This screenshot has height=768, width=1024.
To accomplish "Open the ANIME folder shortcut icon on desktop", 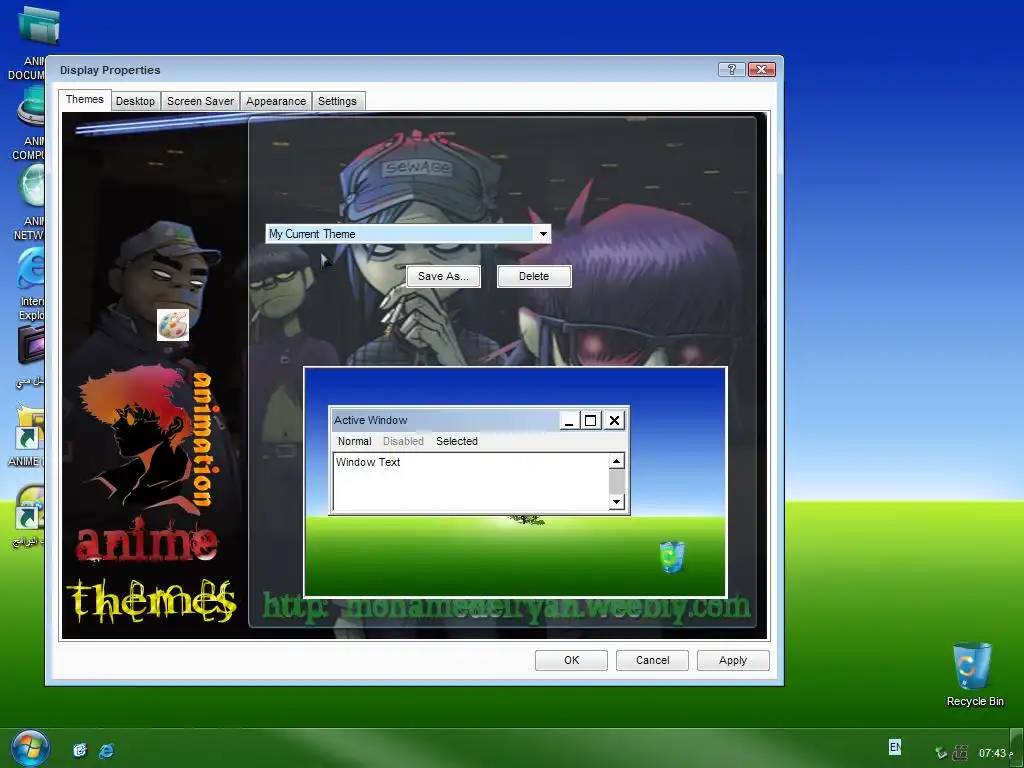I will pyautogui.click(x=30, y=427).
